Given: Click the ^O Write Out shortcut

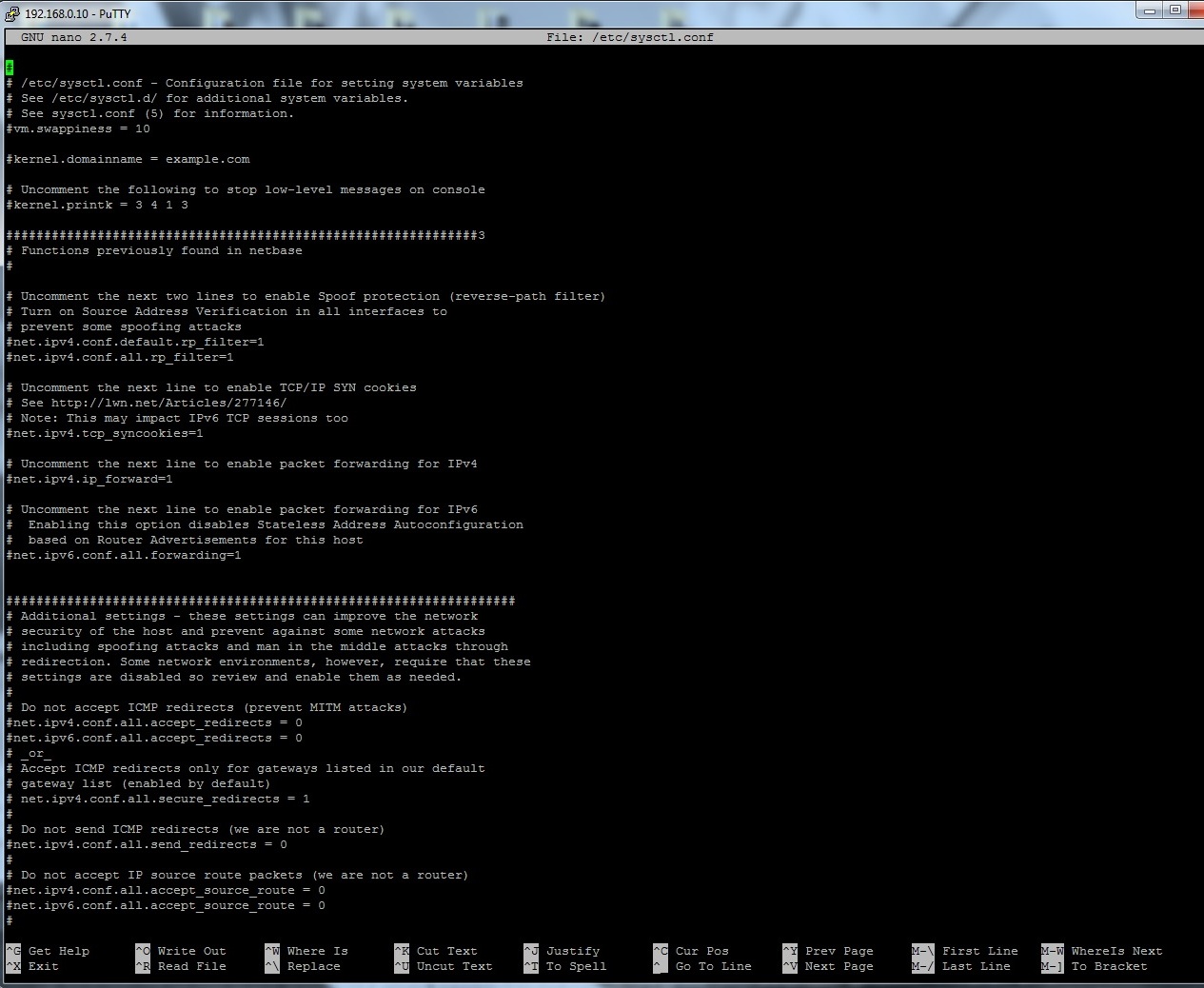Looking at the screenshot, I should point(181,951).
